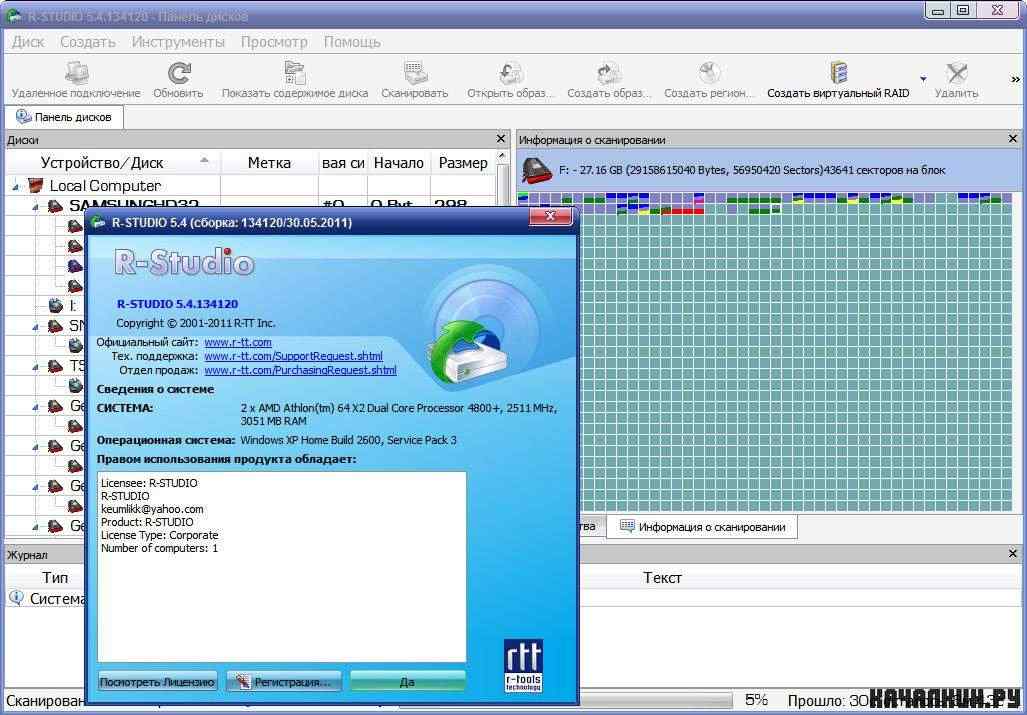The height and width of the screenshot is (715, 1027).
Task: Click the Refresh (Обновить) toolbar icon
Action: [178, 73]
